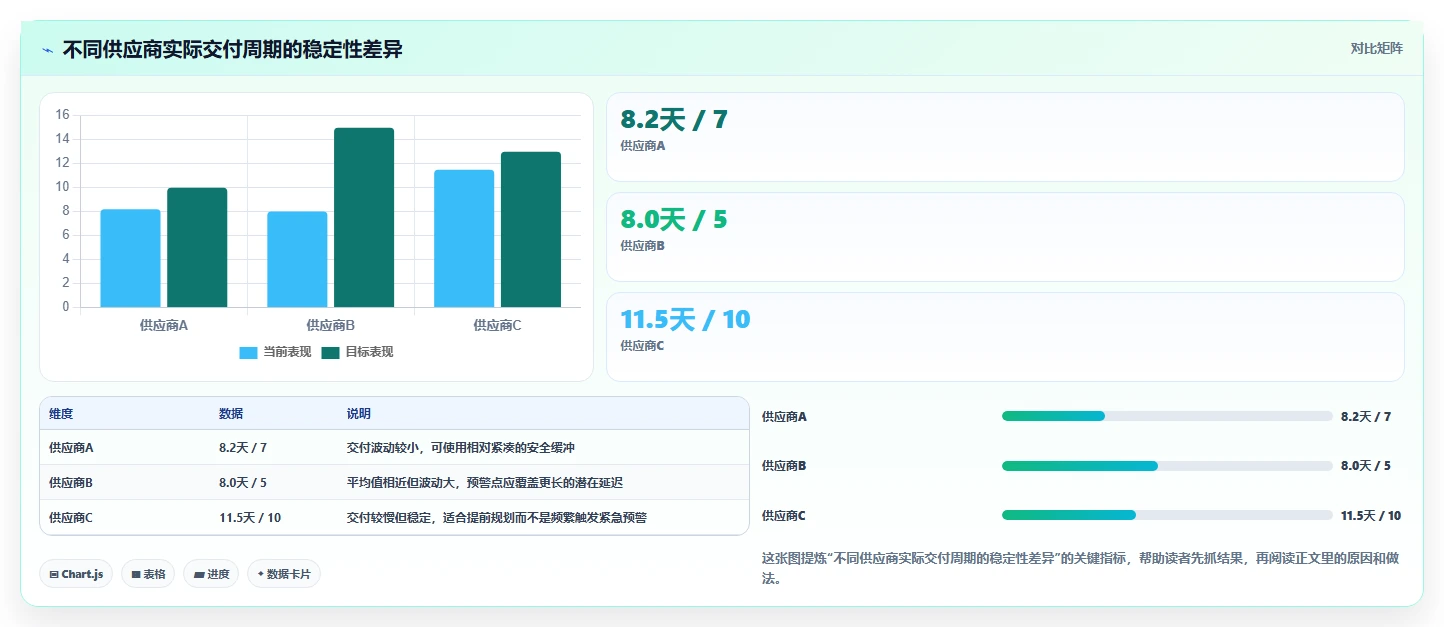
Task: Click 供应商B current performance bar
Action: click(x=297, y=259)
